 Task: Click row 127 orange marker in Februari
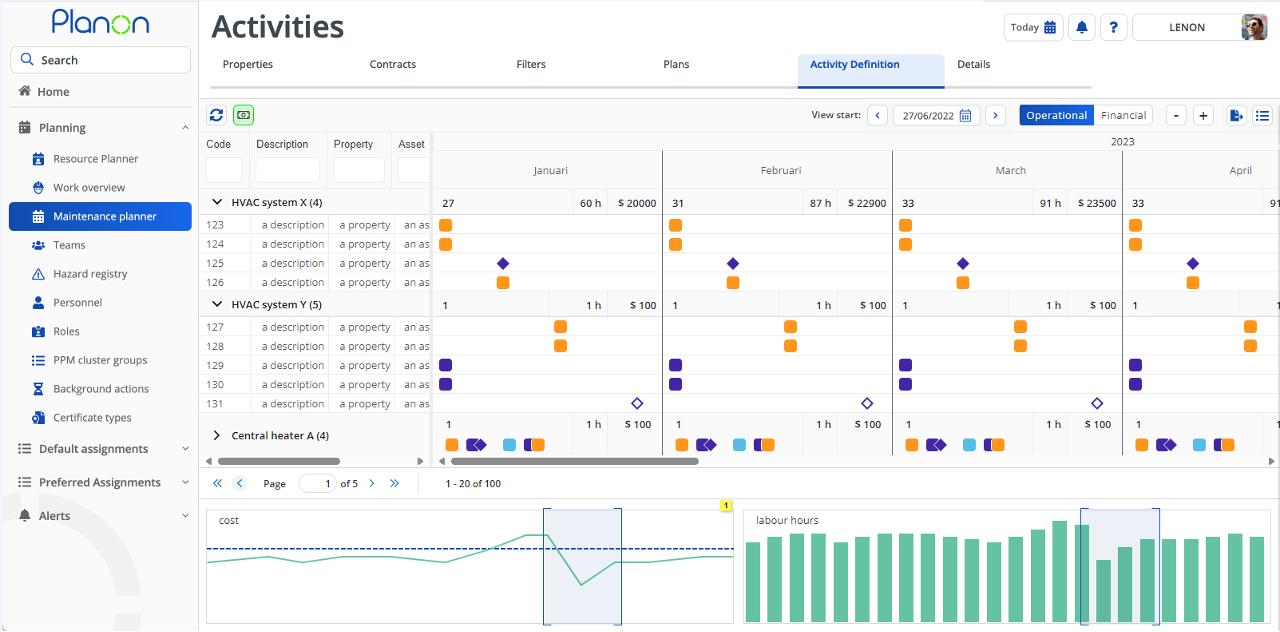[790, 326]
